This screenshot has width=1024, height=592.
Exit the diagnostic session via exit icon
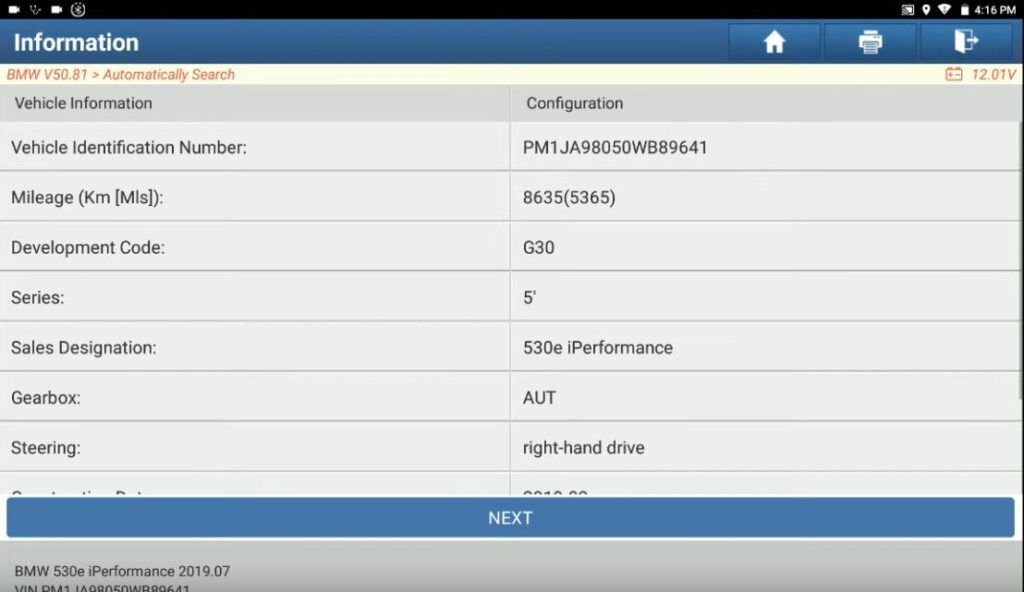pos(965,42)
